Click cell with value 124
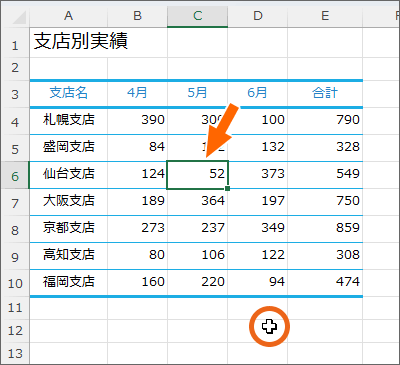The width and height of the screenshot is (400, 365). click(x=137, y=175)
